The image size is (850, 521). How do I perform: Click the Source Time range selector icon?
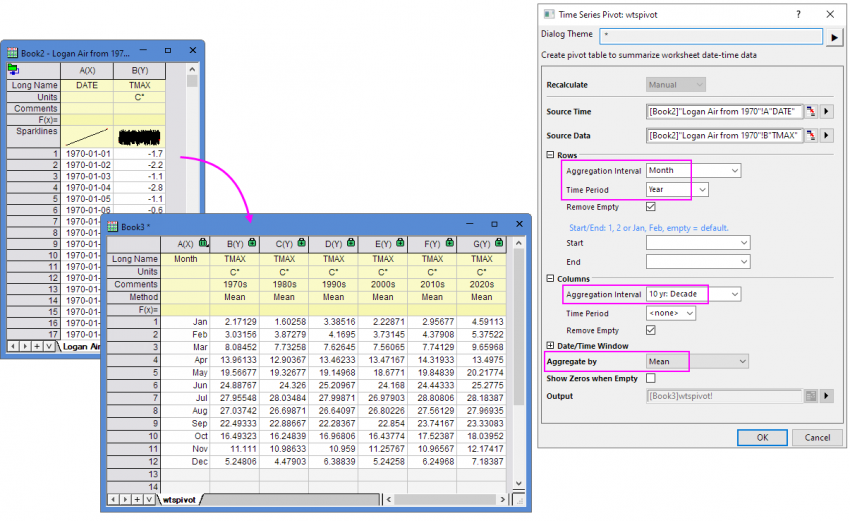(x=810, y=111)
